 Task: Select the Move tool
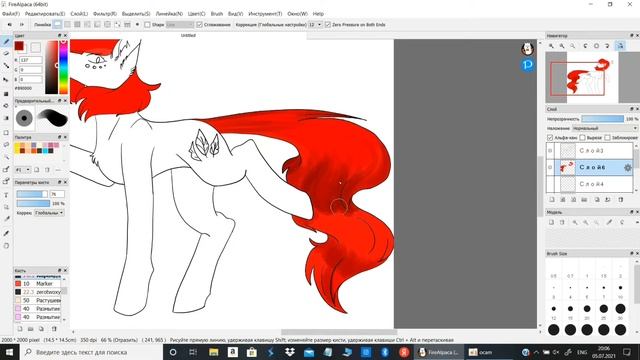point(6,80)
